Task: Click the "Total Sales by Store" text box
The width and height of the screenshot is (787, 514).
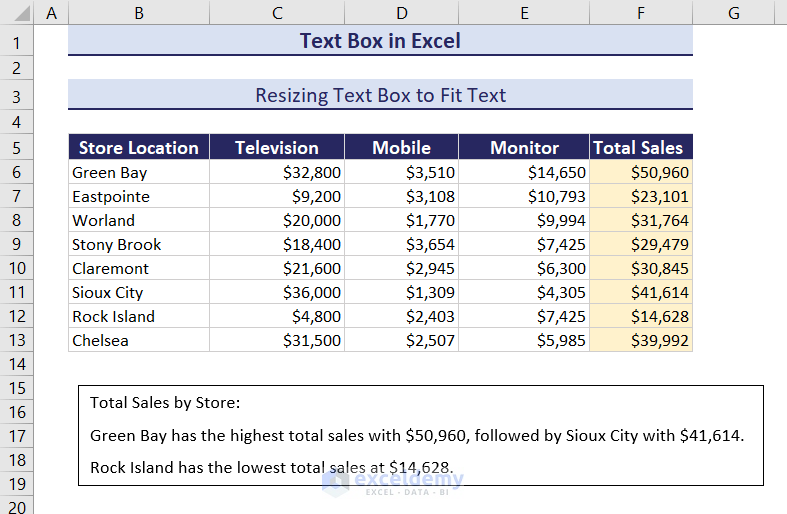Action: [x=420, y=436]
